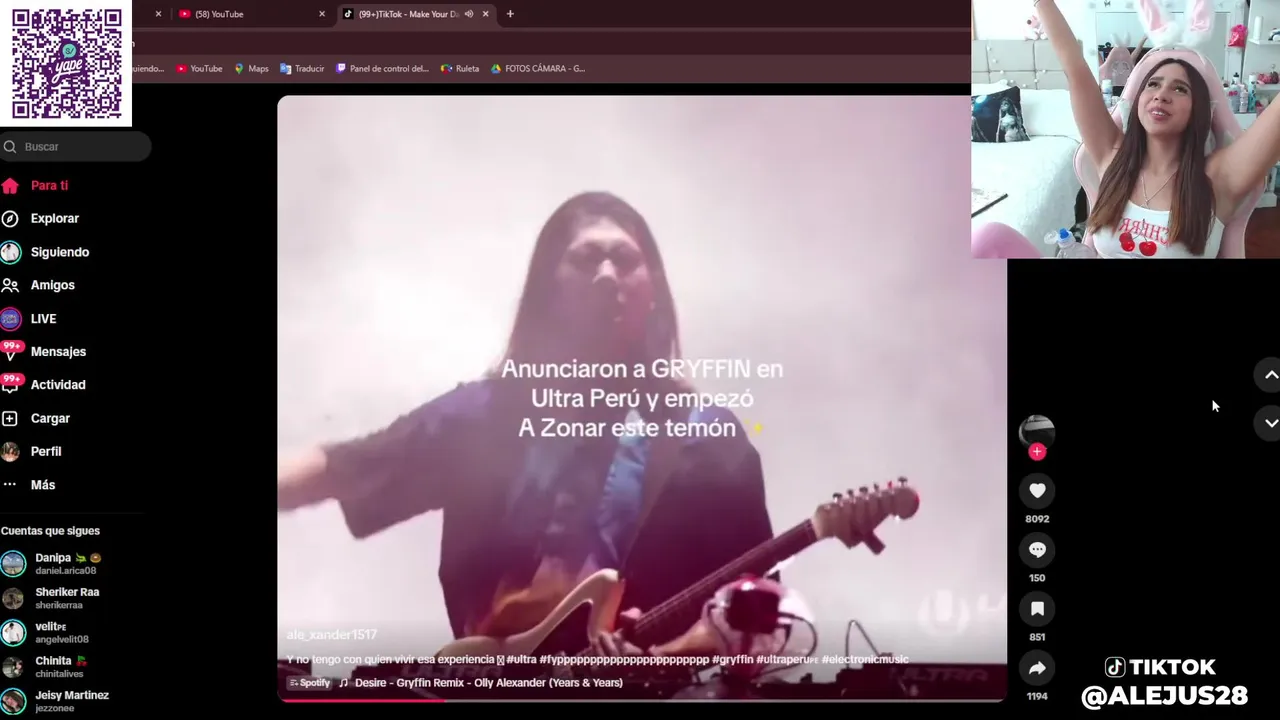Open the comments bubble icon
This screenshot has height=720, width=1280.
tap(1037, 549)
